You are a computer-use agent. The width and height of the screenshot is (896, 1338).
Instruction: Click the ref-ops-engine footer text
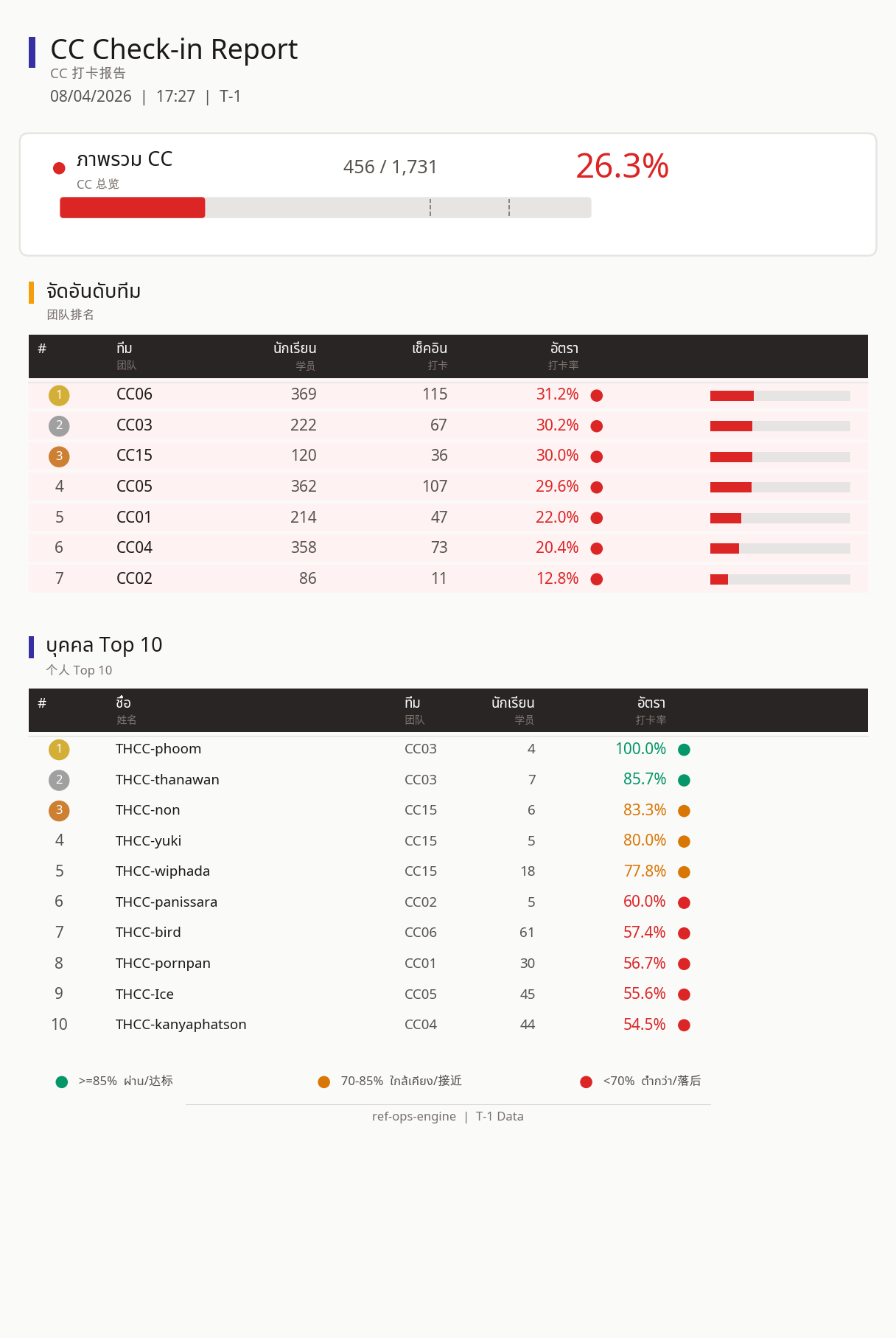[x=414, y=1116]
